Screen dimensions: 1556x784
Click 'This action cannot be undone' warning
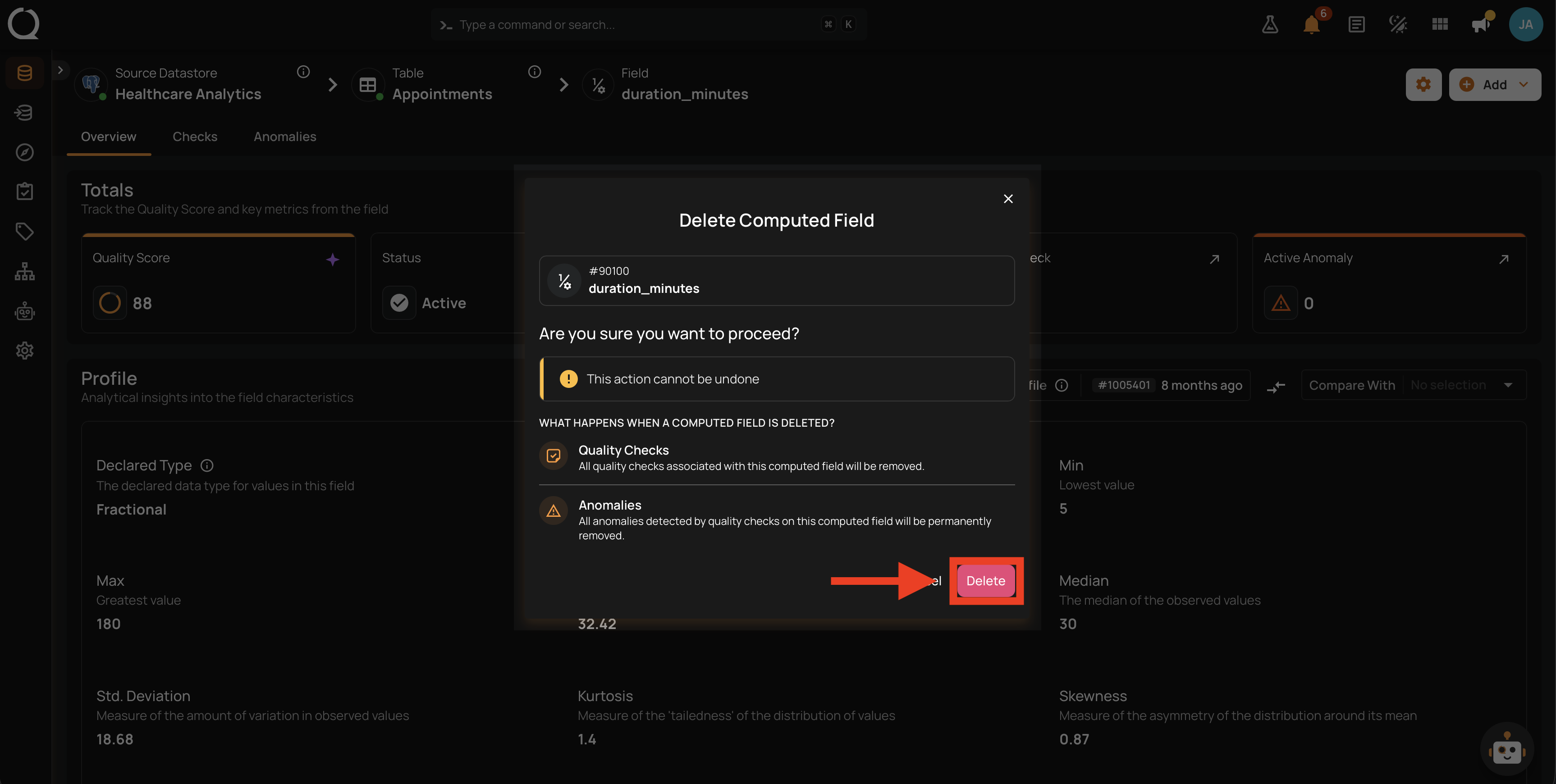coord(776,379)
